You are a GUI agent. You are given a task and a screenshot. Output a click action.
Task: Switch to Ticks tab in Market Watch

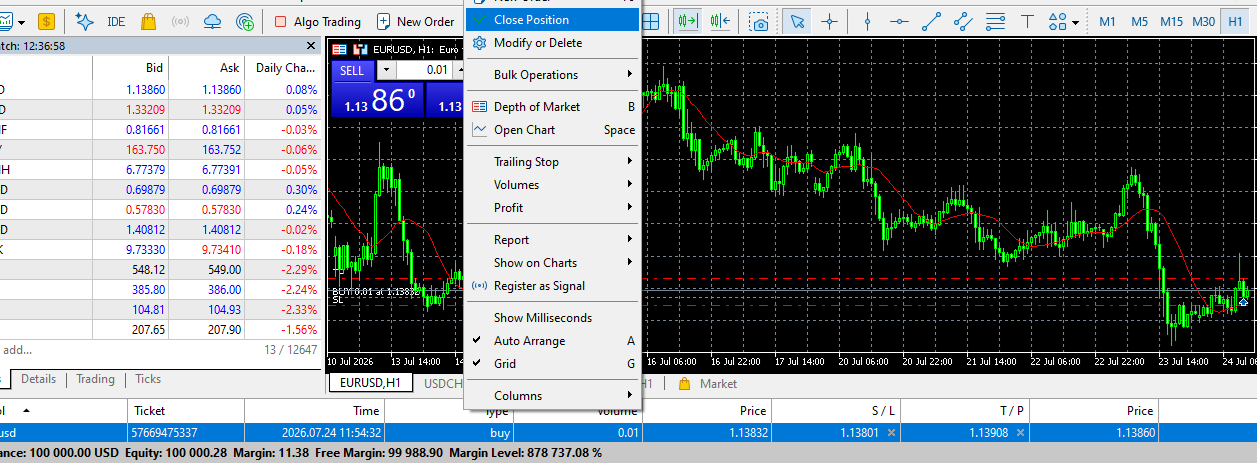point(148,379)
